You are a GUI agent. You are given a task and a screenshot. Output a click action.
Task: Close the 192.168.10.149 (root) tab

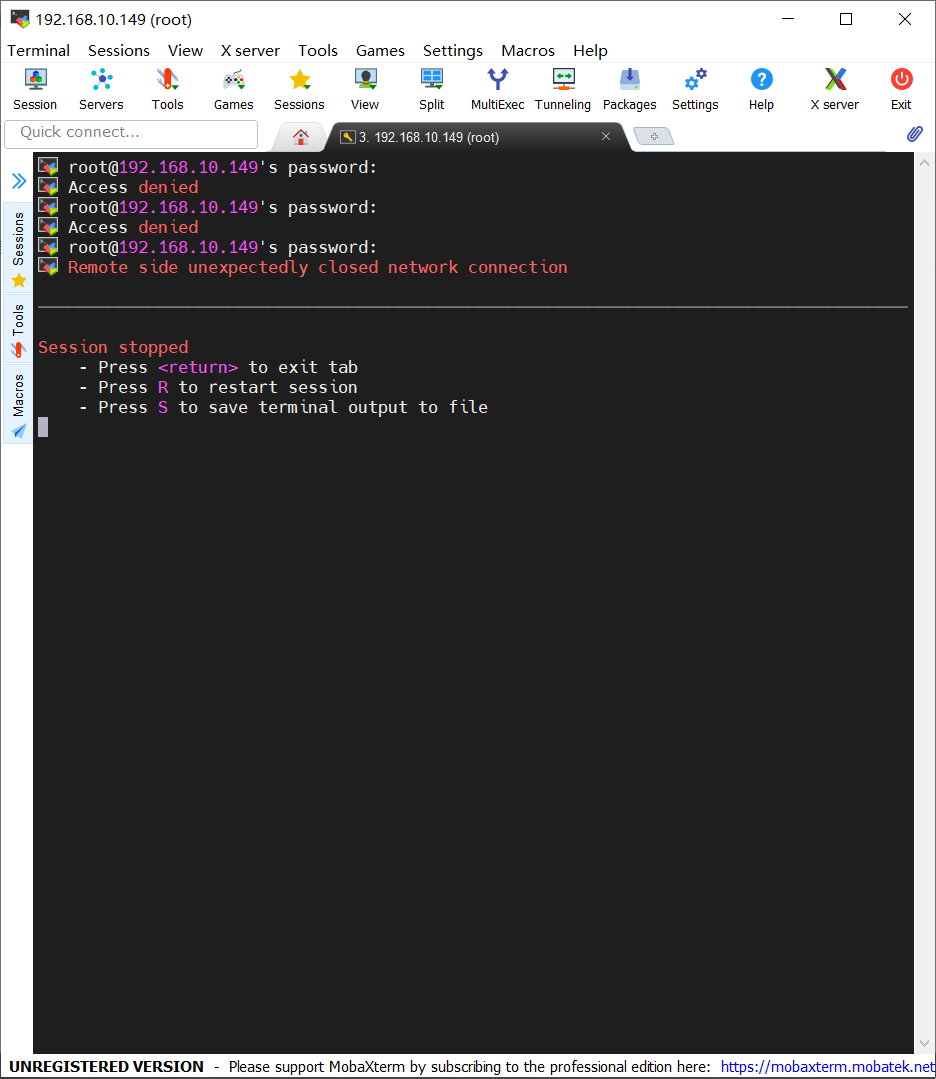point(606,136)
